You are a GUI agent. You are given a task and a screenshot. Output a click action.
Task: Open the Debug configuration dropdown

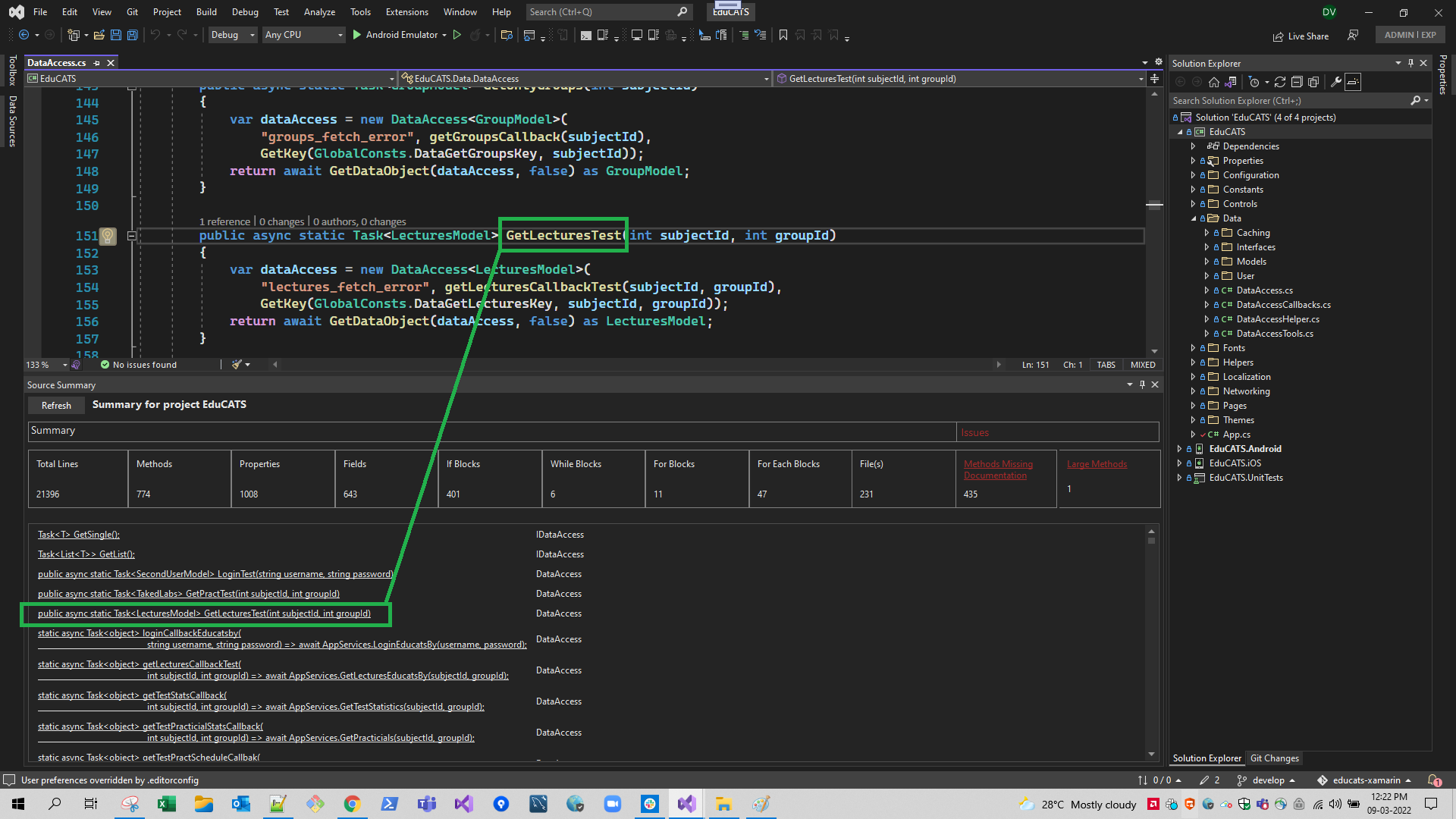(232, 34)
